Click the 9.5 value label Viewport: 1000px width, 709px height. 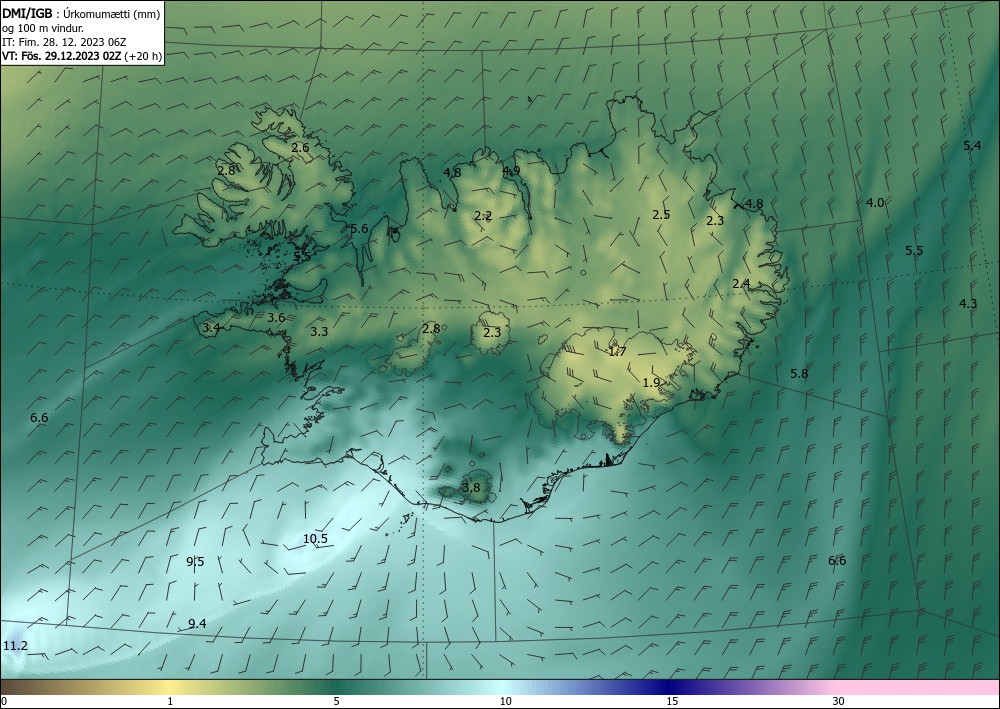[195, 562]
